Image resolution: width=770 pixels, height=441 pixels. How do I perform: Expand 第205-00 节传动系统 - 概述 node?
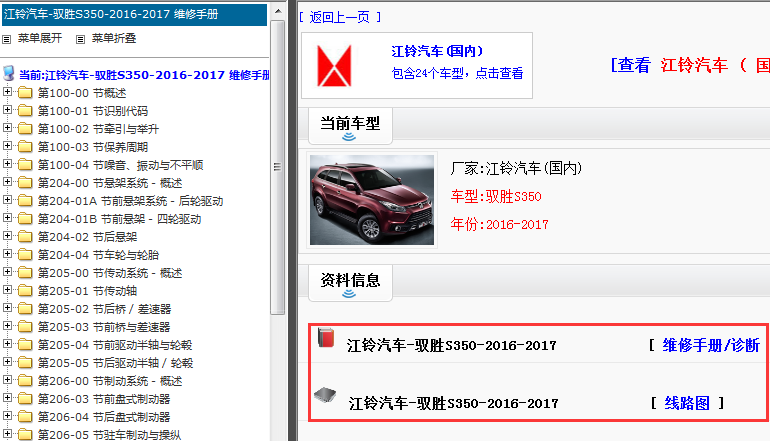click(7, 272)
